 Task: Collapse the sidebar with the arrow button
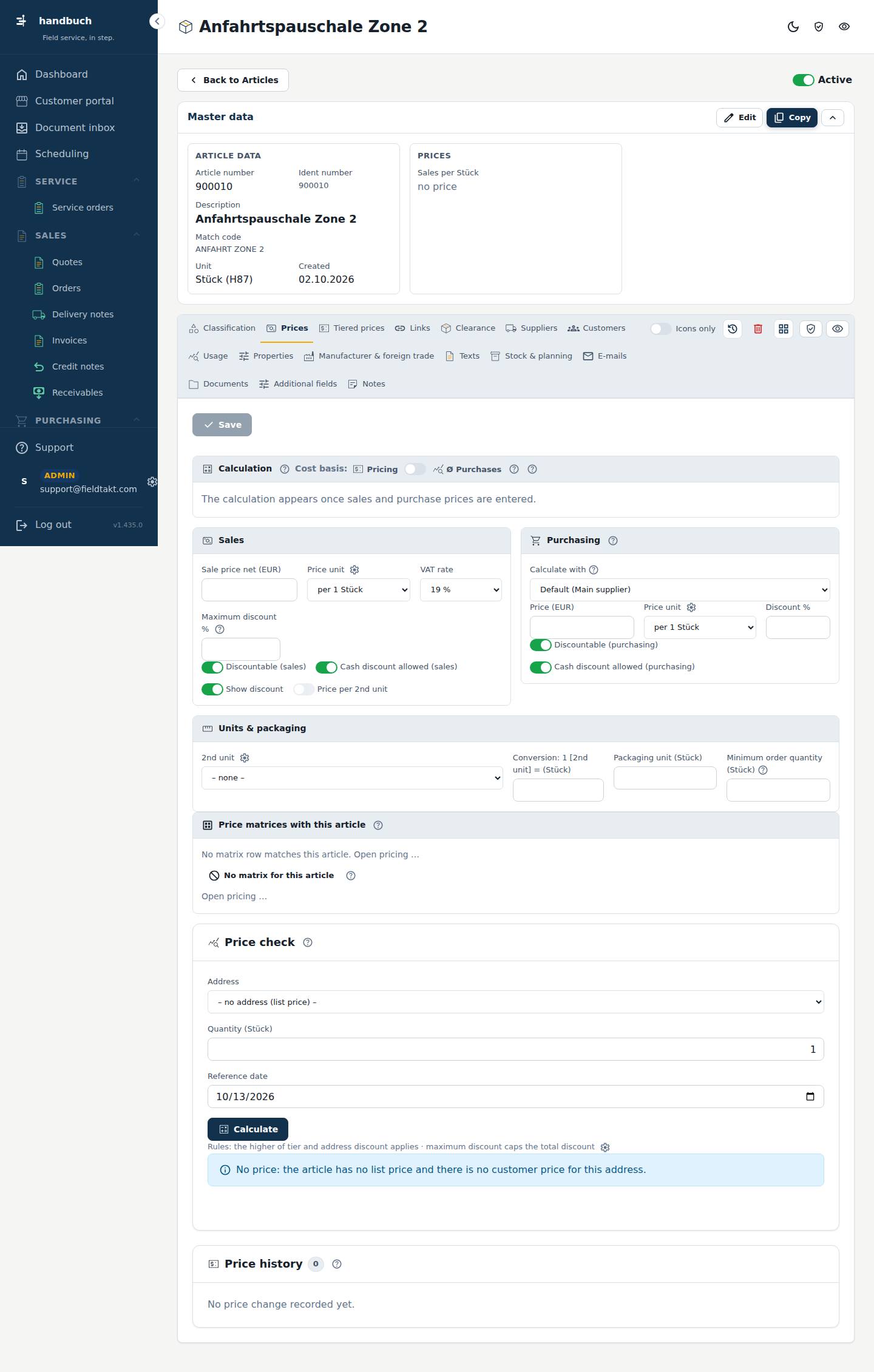point(157,22)
